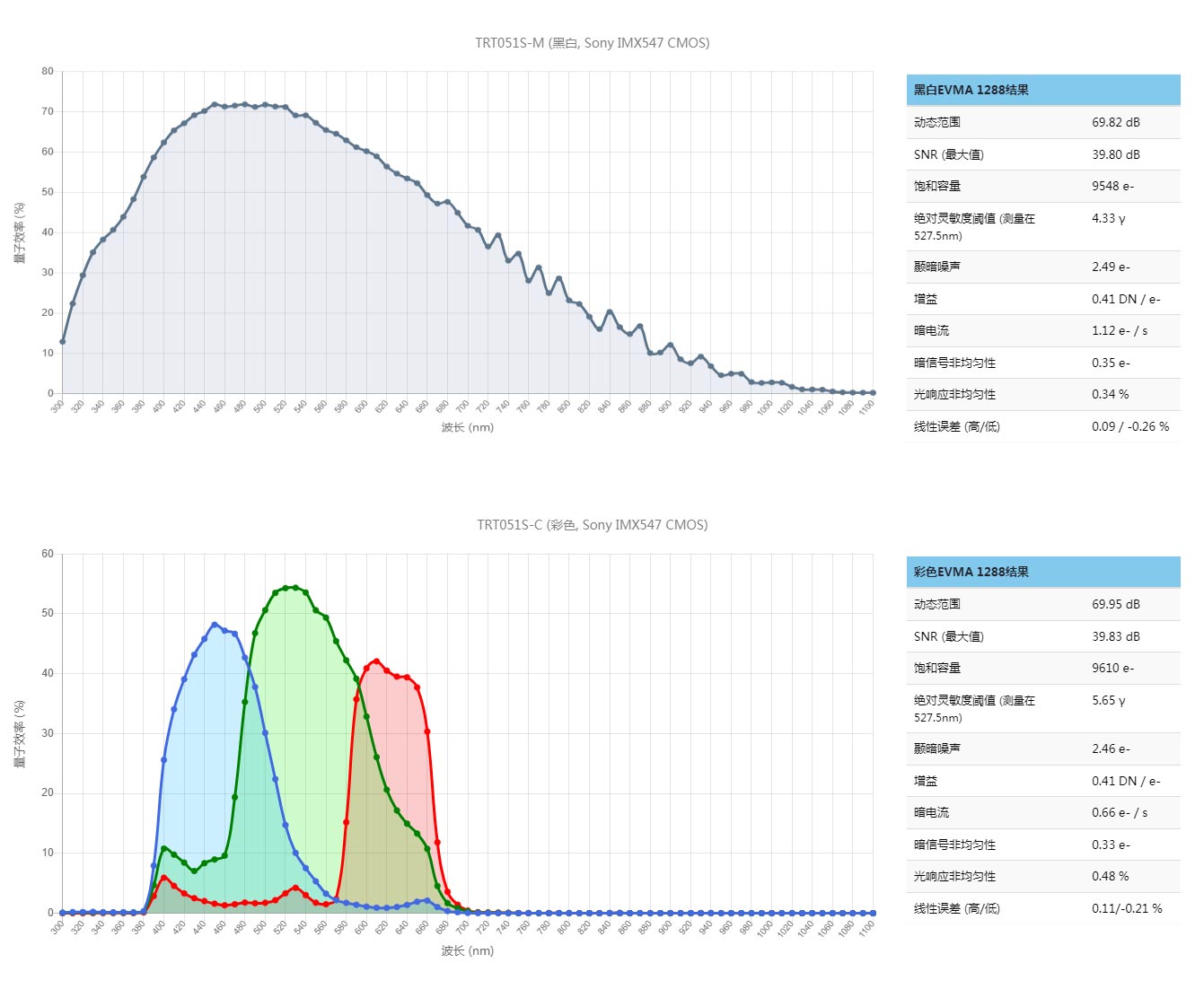Select the 1.12 e- / s dark current value
Image resolution: width=1204 pixels, height=998 pixels.
pyautogui.click(x=1119, y=330)
